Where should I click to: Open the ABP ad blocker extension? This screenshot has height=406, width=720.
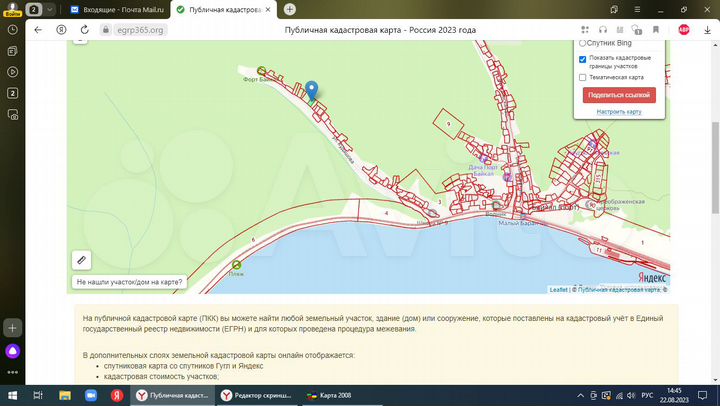pyautogui.click(x=684, y=30)
